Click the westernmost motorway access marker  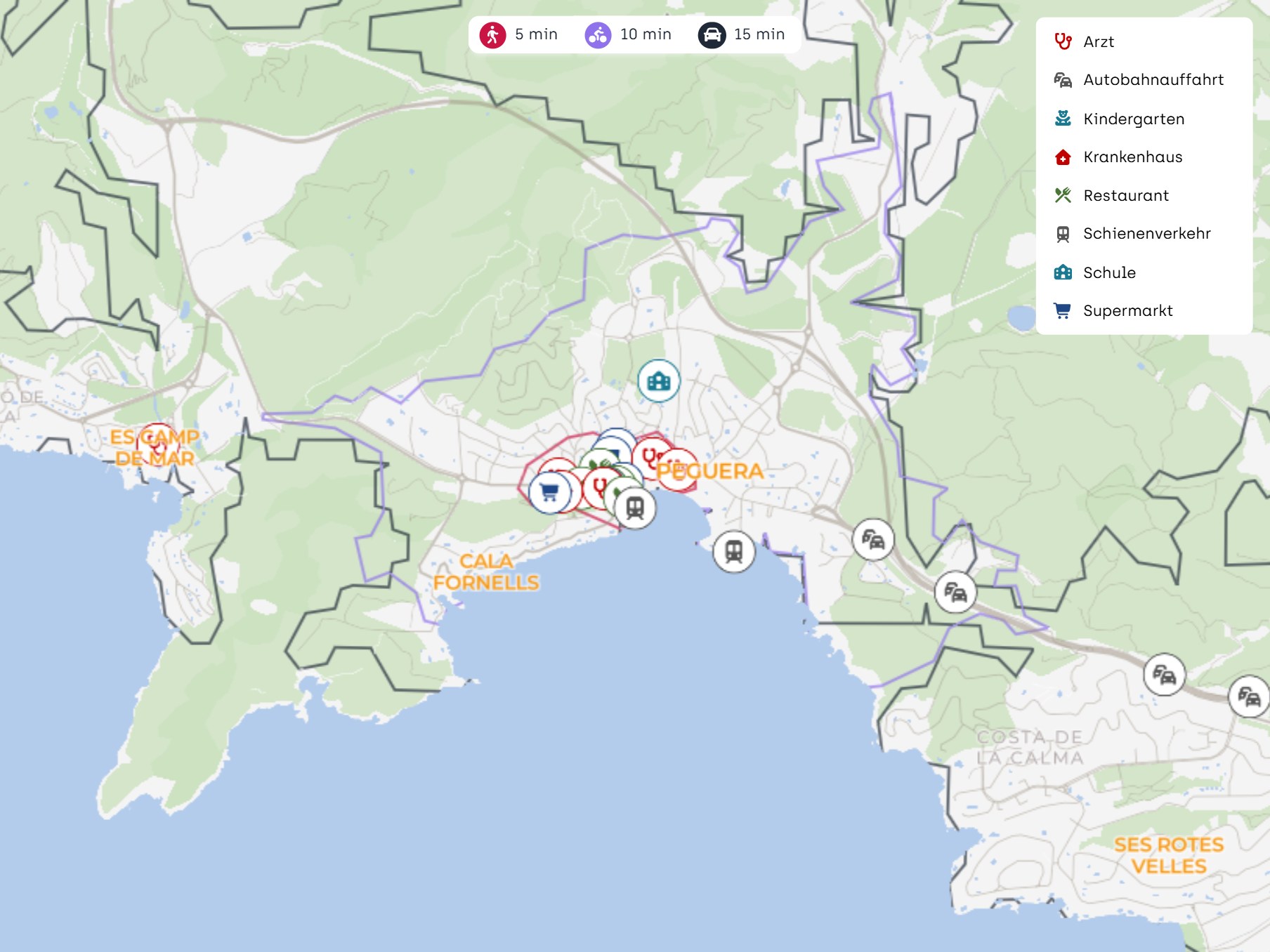click(x=873, y=540)
